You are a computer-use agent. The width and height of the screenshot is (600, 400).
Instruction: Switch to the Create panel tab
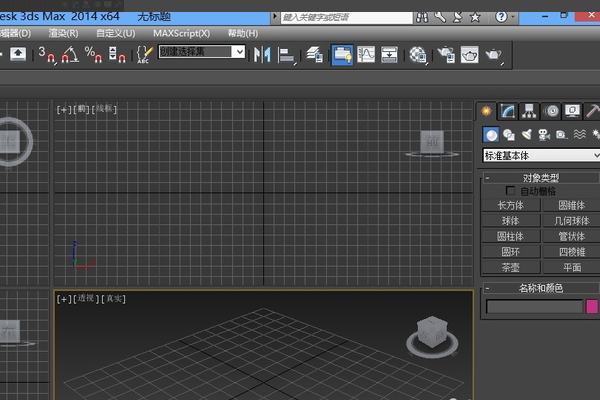click(x=486, y=111)
